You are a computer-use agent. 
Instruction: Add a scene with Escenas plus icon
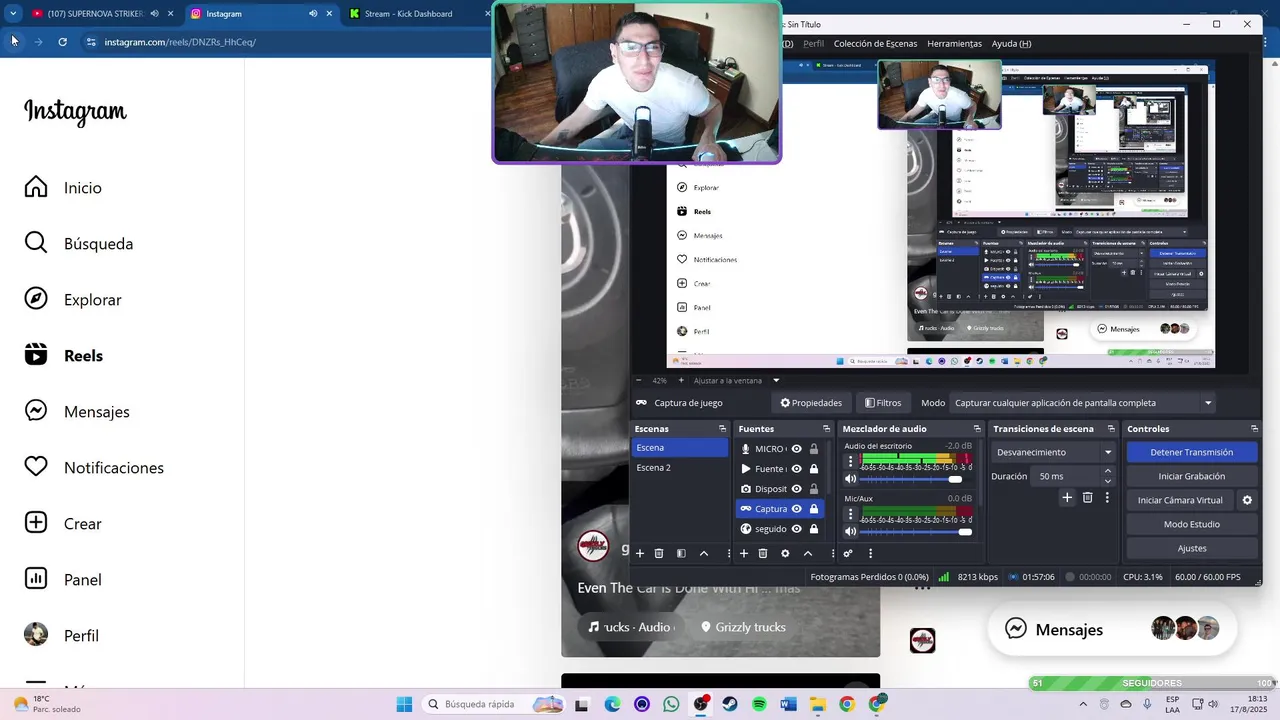(x=640, y=553)
